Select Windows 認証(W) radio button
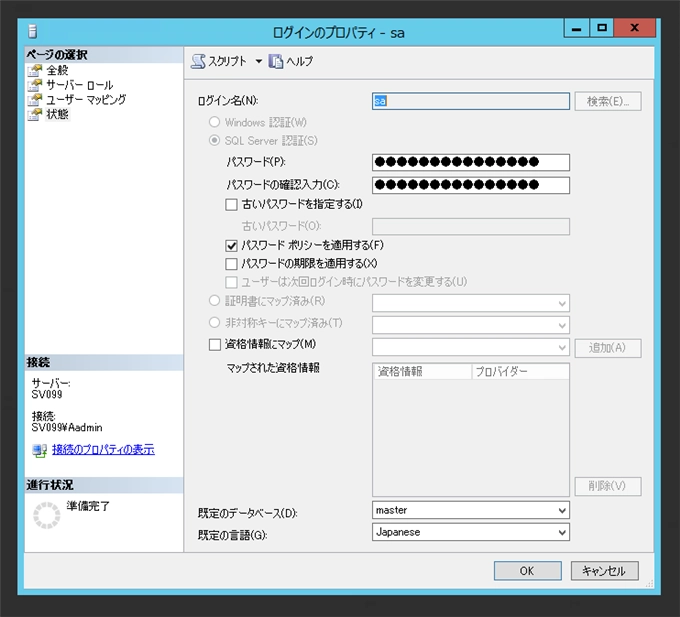Screen dimensions: 680x617 [215, 122]
